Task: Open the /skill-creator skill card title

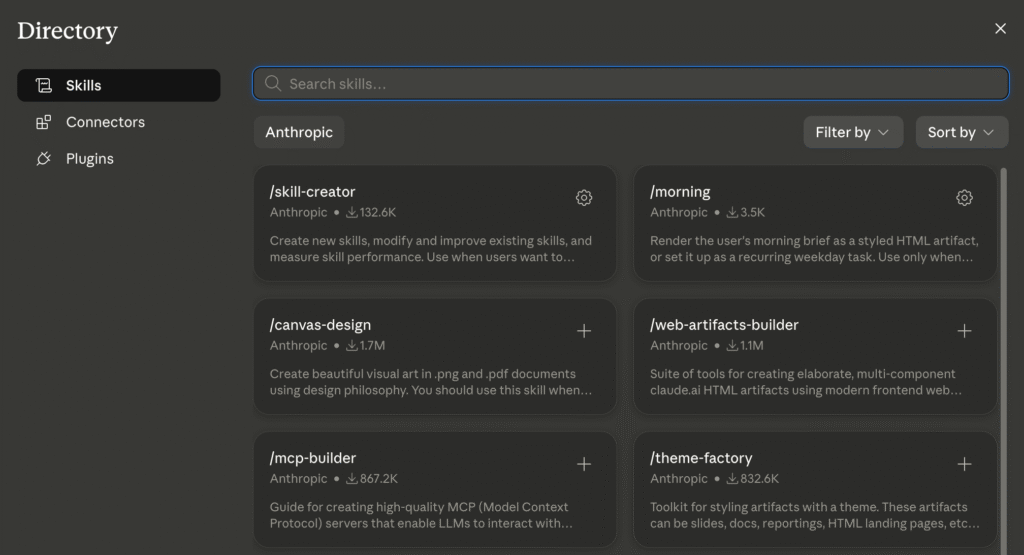Action: [x=312, y=192]
